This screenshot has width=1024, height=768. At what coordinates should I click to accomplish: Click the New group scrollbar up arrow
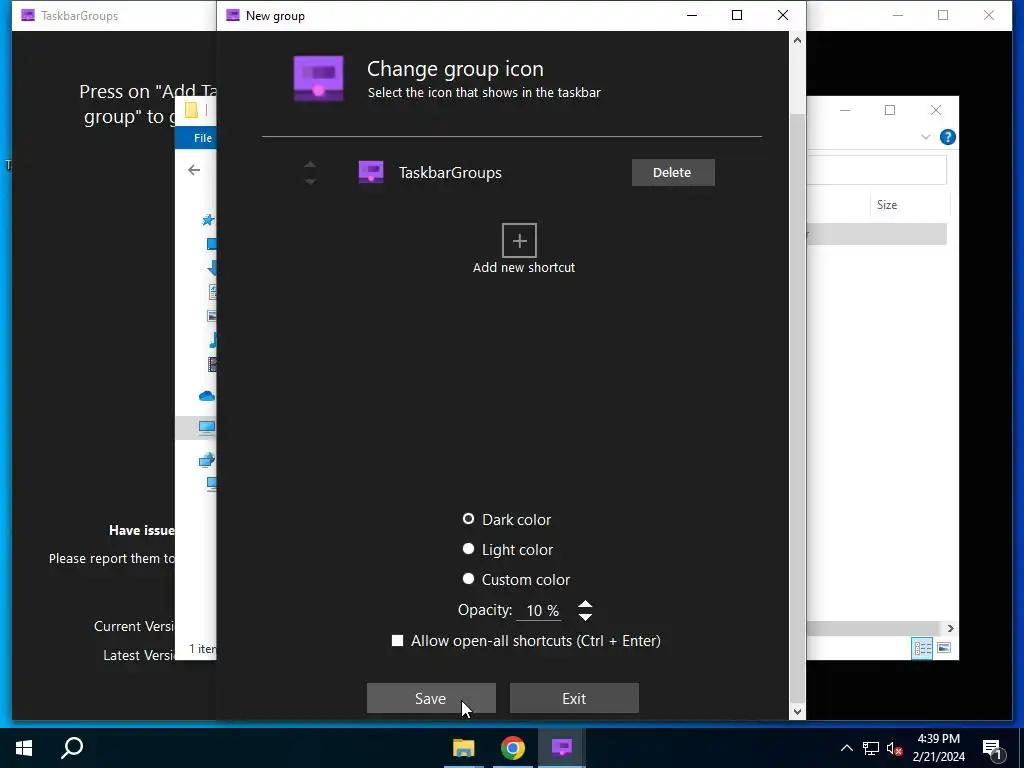point(797,40)
